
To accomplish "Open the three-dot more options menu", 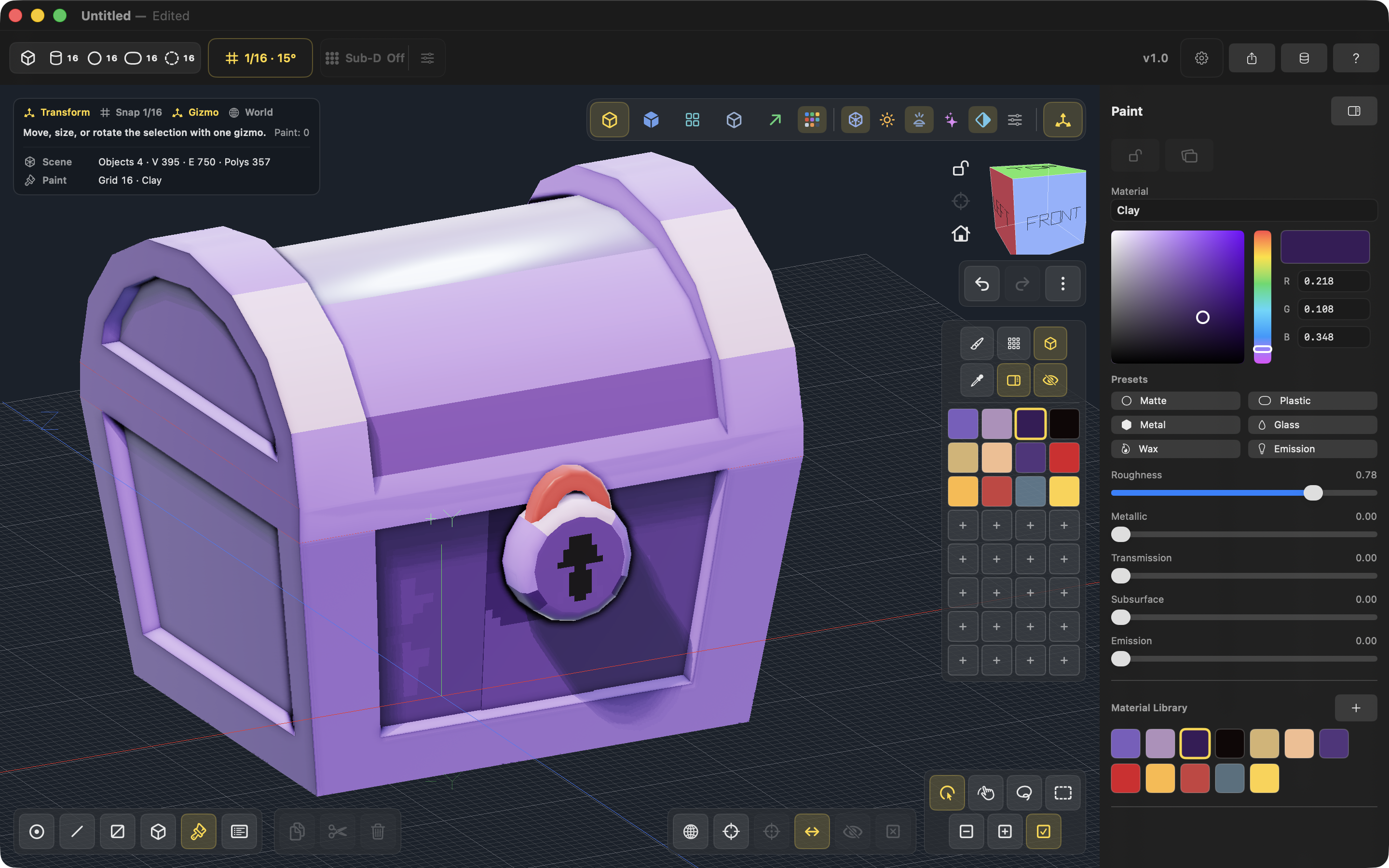I will pyautogui.click(x=1062, y=284).
